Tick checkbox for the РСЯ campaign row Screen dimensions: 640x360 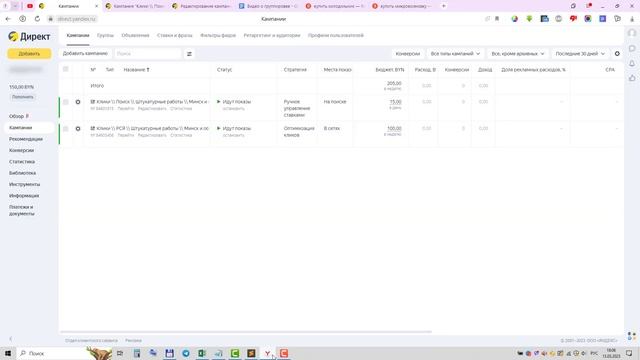click(66, 129)
